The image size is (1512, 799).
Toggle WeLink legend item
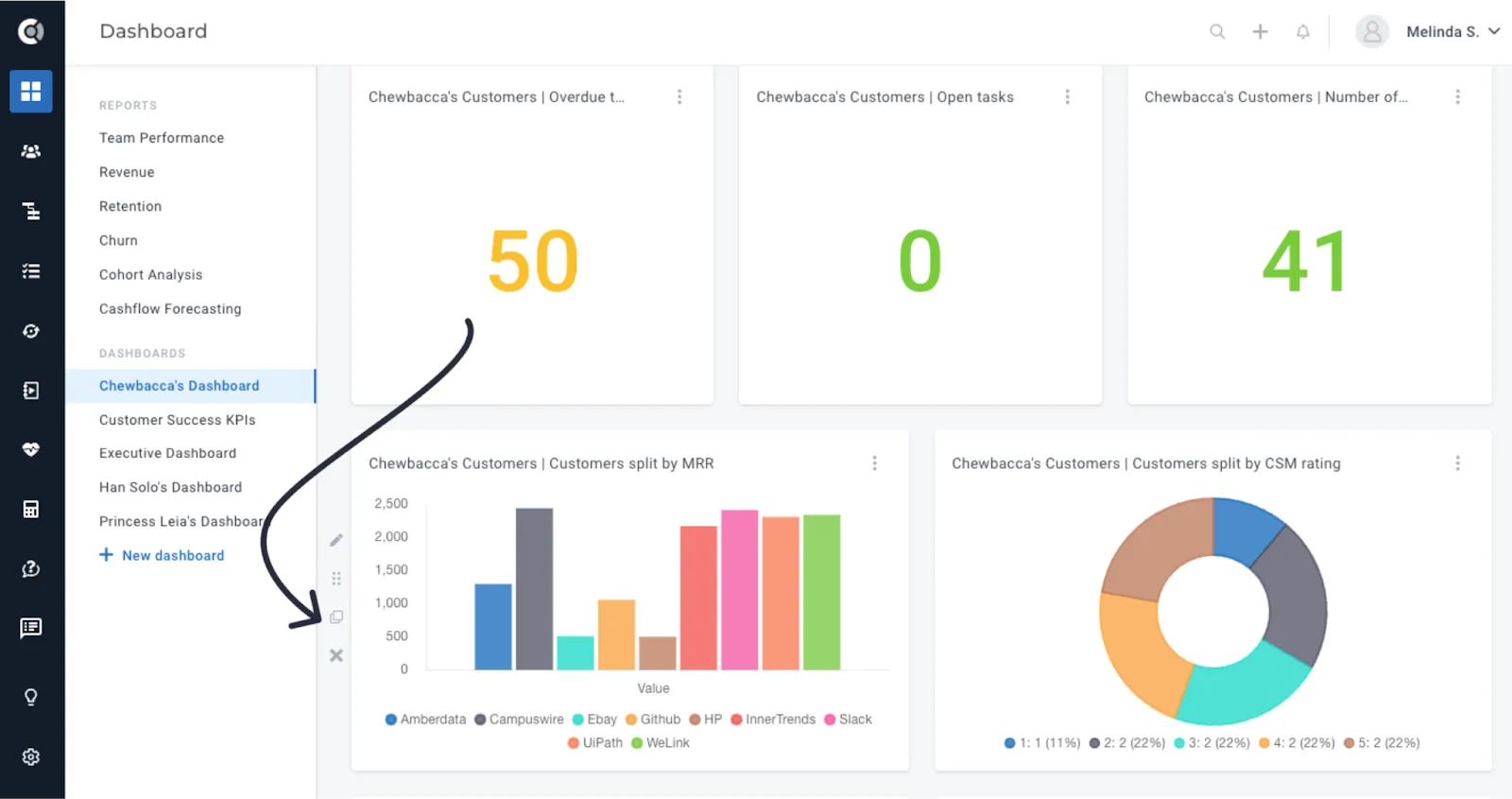[661, 743]
